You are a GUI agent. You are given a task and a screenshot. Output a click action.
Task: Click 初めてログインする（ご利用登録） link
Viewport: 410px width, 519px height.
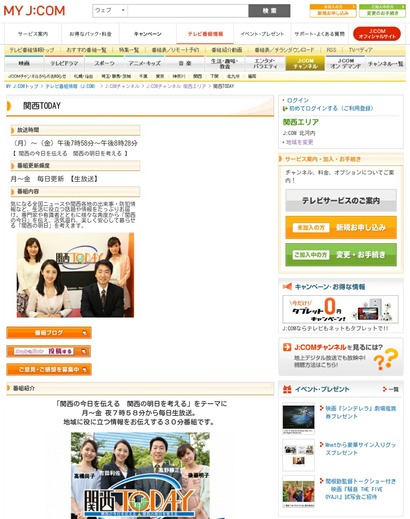point(331,108)
